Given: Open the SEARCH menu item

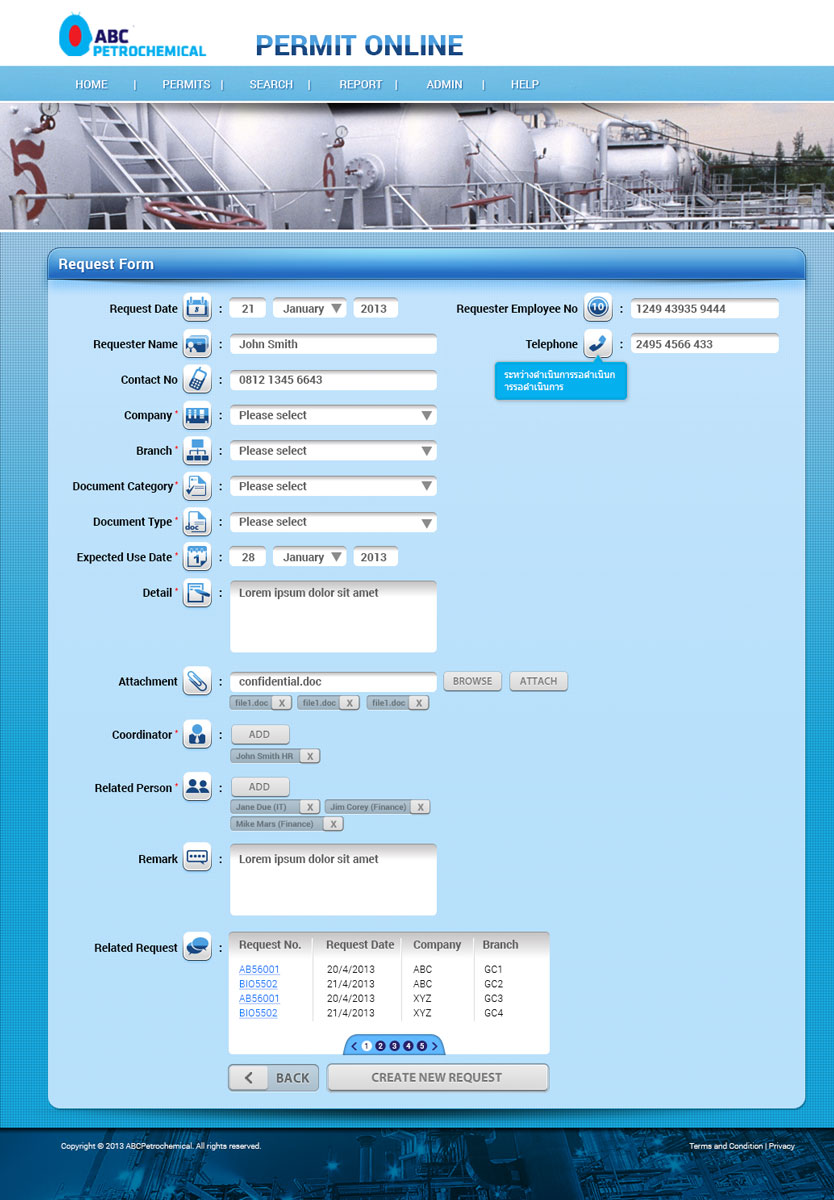Looking at the screenshot, I should [270, 84].
